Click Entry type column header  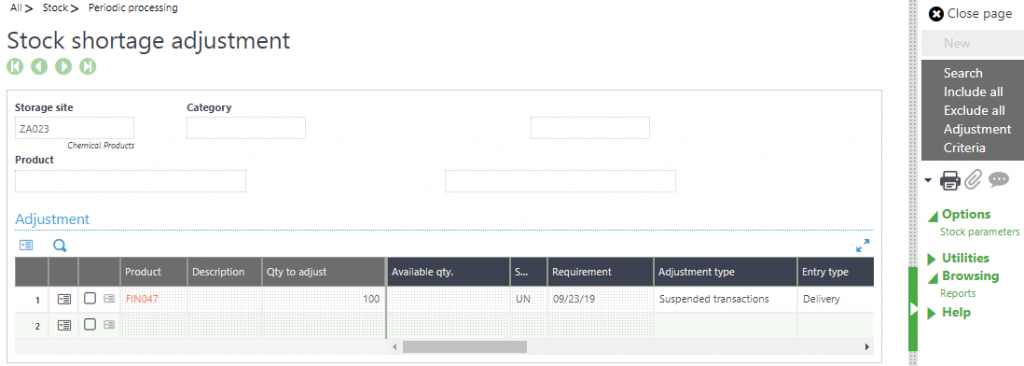[x=836, y=272]
